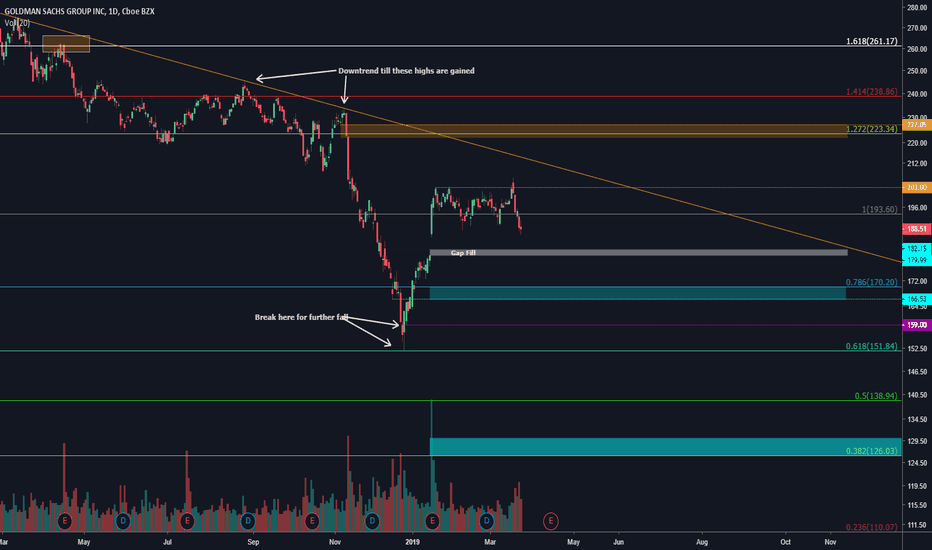Image resolution: width=932 pixels, height=550 pixels.
Task: Click the 2019 label on time axis
Action: [x=412, y=542]
